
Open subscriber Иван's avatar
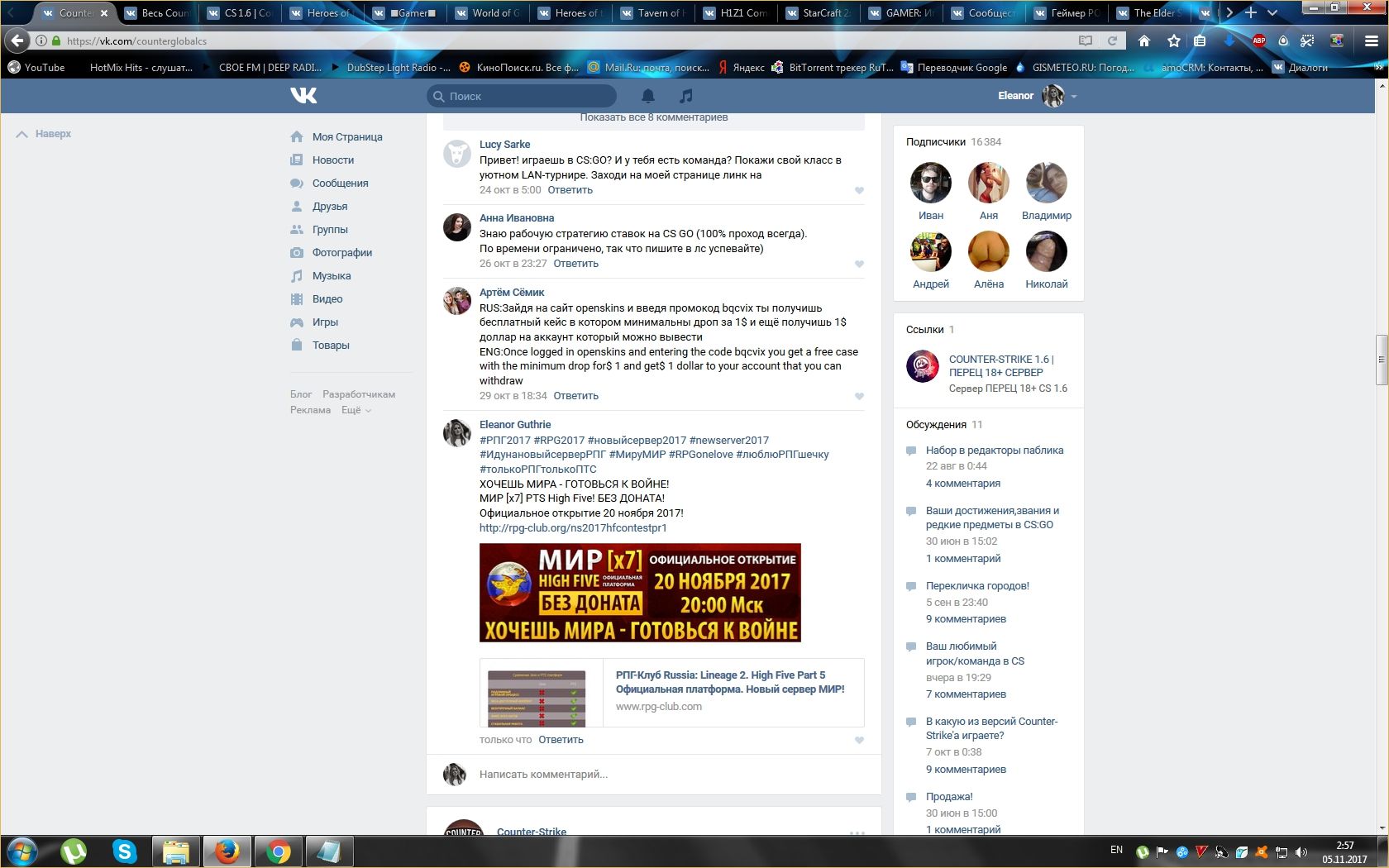(x=931, y=183)
